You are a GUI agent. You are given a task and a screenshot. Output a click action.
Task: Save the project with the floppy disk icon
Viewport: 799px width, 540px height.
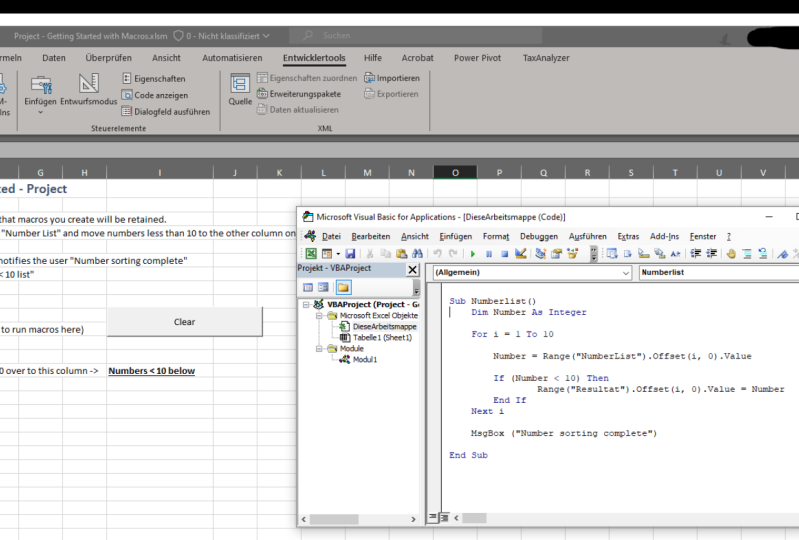pyautogui.click(x=350, y=253)
